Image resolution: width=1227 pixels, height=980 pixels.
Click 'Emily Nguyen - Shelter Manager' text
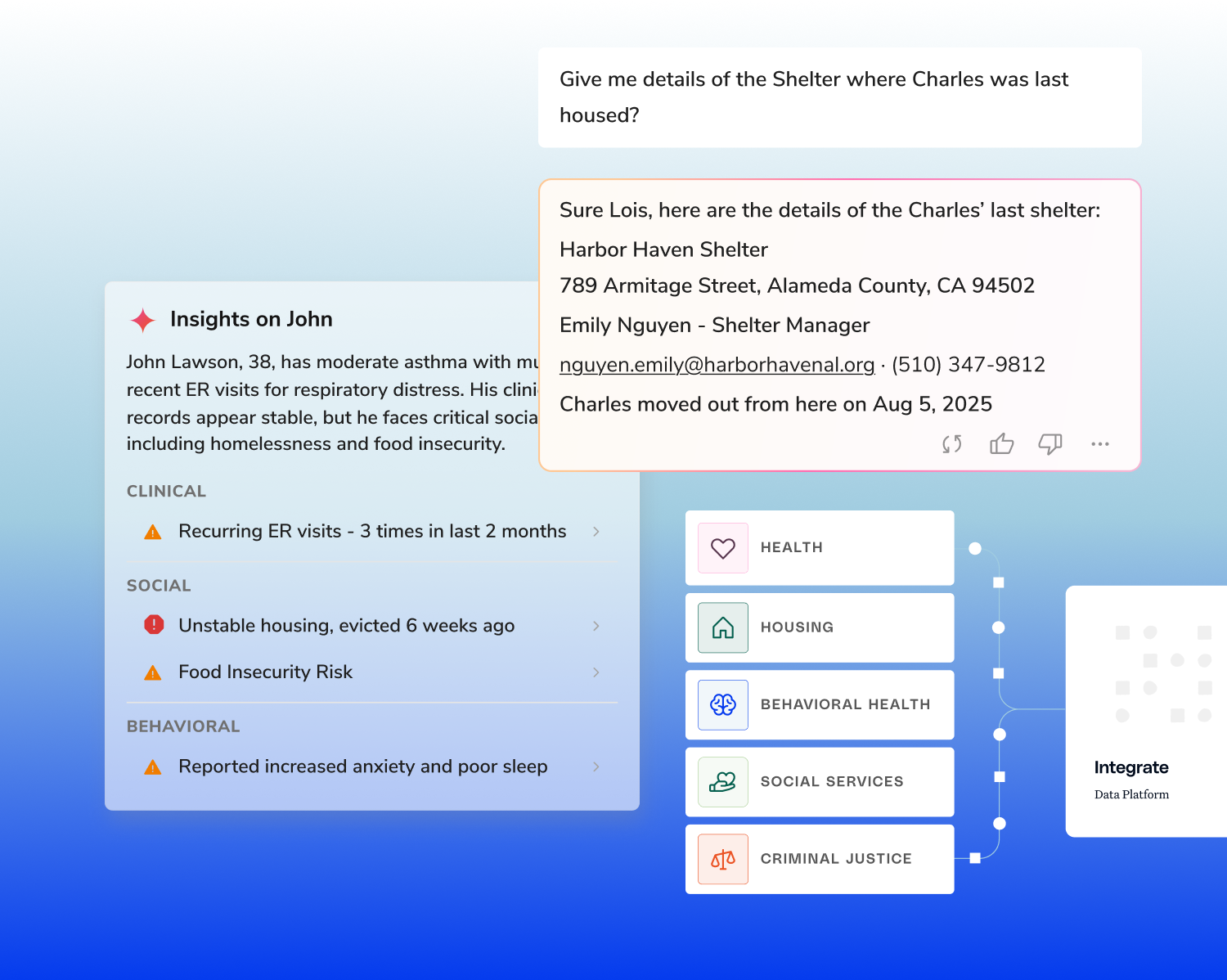(715, 326)
